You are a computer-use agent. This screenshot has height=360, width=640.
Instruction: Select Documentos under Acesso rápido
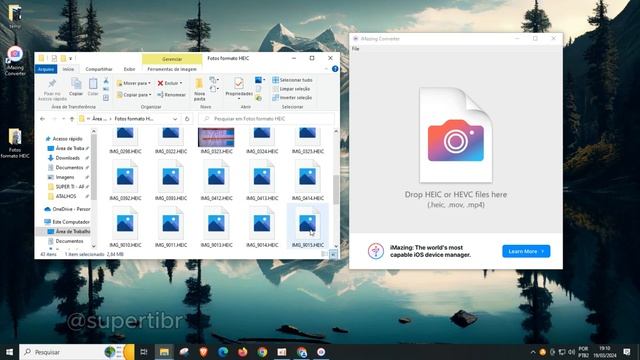[x=69, y=168]
